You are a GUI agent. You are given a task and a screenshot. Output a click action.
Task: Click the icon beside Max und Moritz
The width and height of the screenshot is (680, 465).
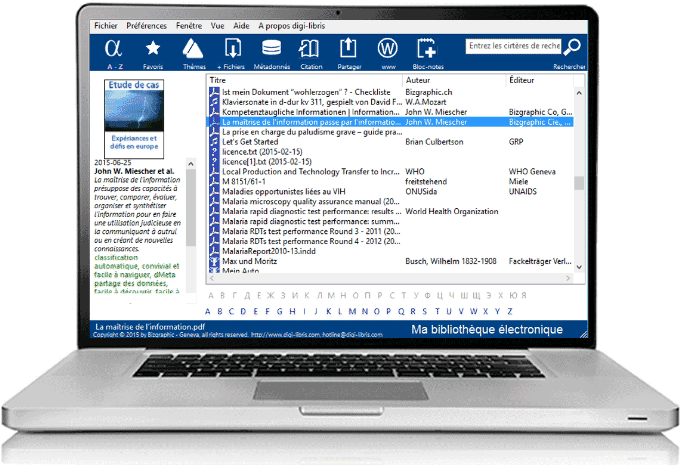point(214,262)
